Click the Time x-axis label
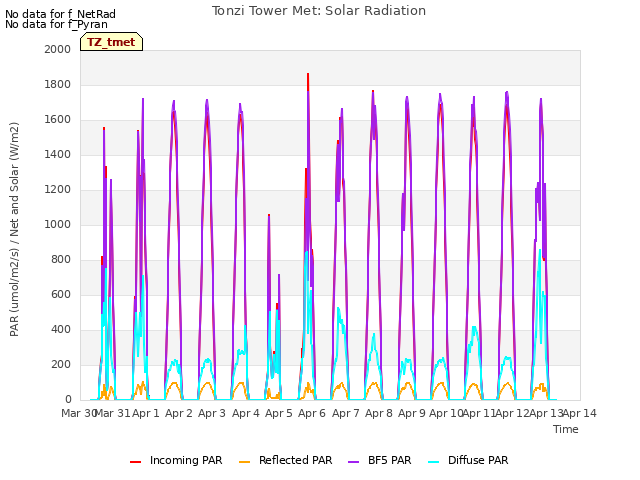 click(566, 429)
